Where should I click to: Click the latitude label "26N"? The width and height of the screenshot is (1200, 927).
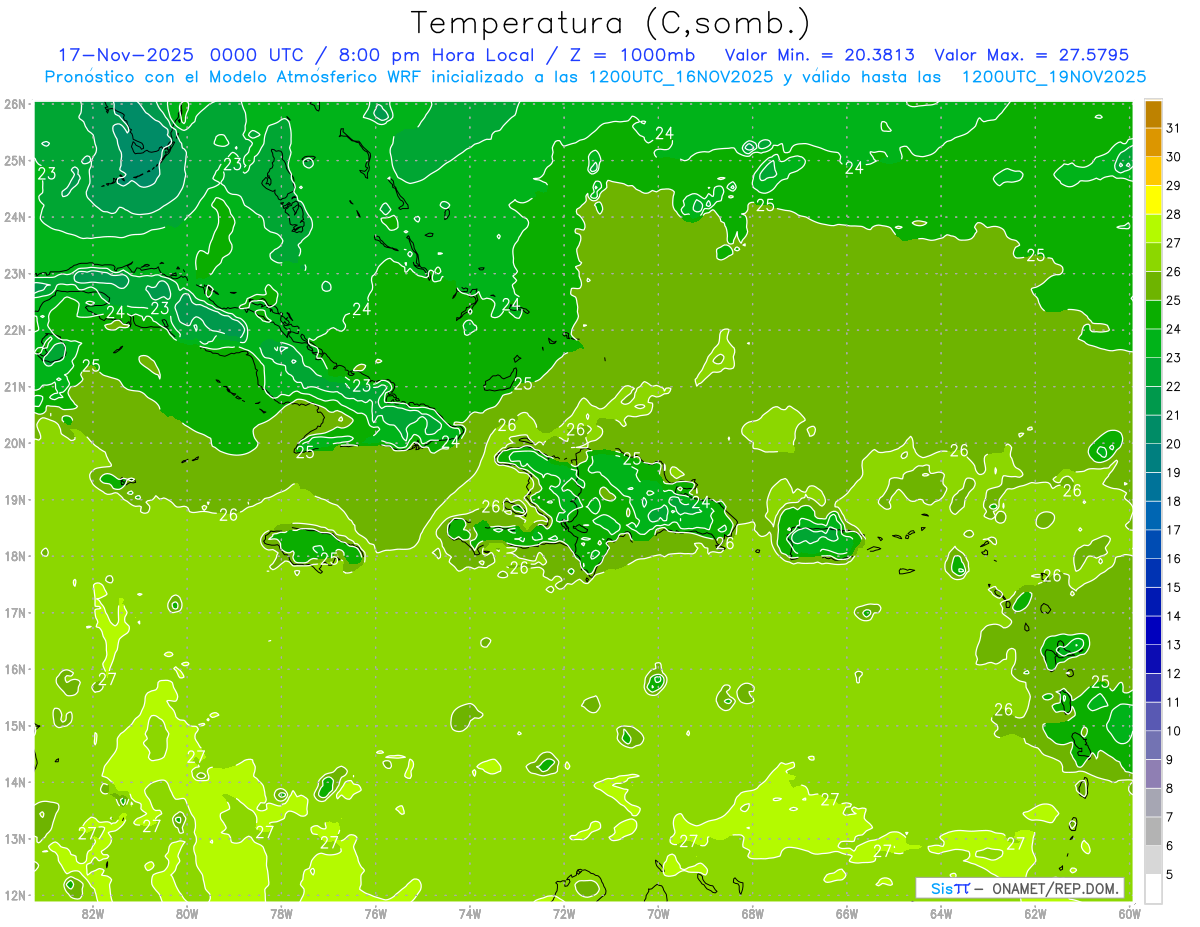pyautogui.click(x=16, y=104)
